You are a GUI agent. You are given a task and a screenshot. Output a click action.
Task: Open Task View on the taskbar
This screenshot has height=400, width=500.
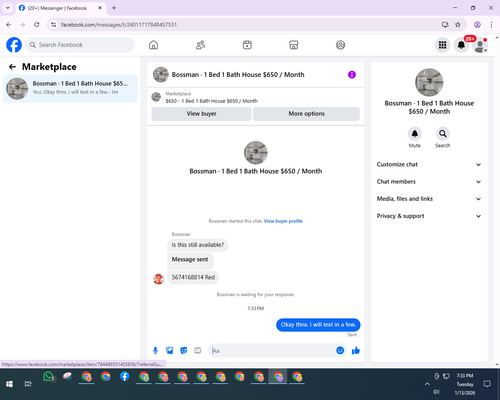coord(28,384)
